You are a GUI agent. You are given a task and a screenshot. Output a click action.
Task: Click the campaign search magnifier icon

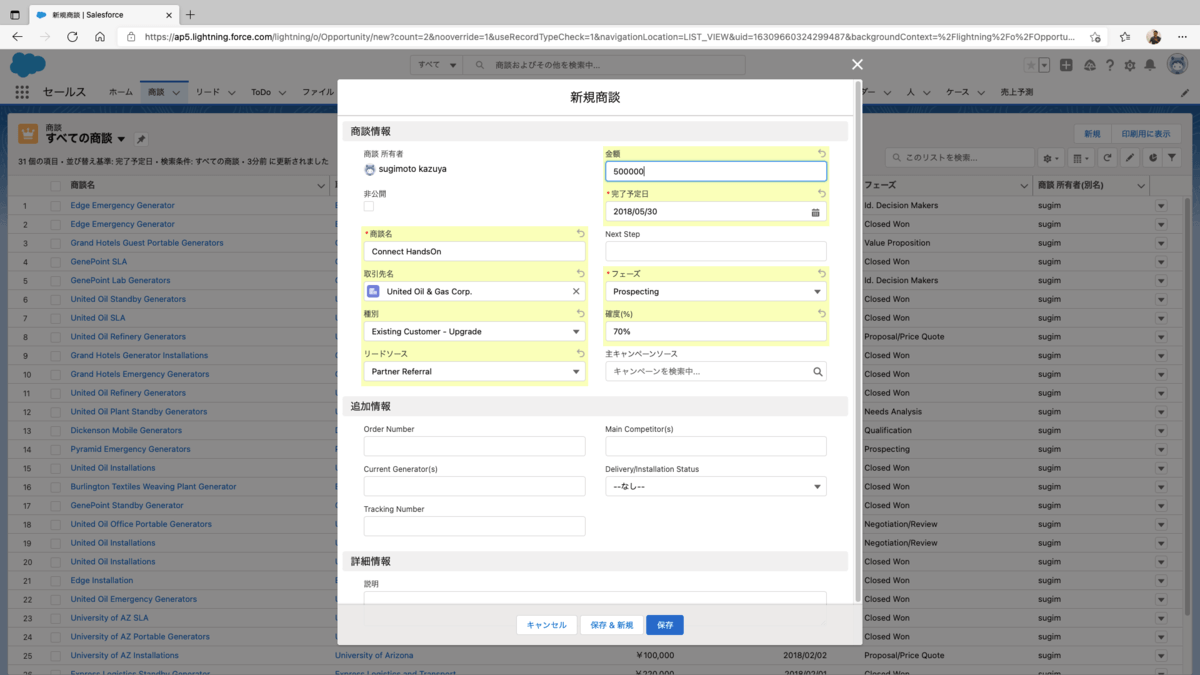(817, 371)
